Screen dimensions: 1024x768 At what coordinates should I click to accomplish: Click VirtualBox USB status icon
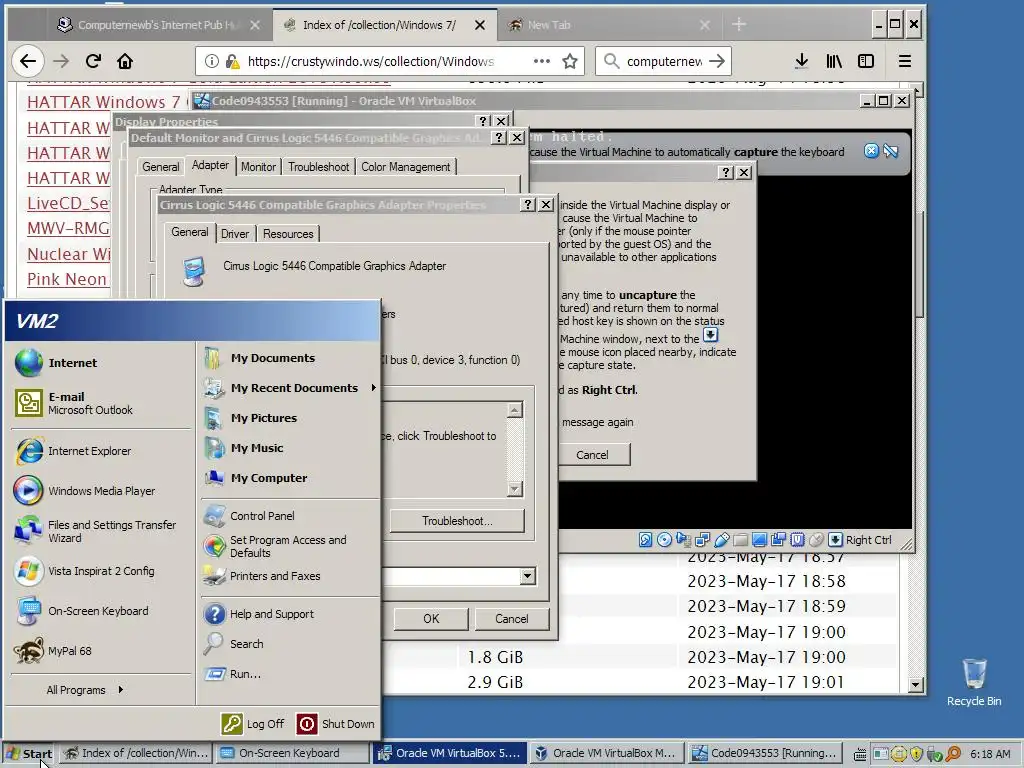coord(722,540)
